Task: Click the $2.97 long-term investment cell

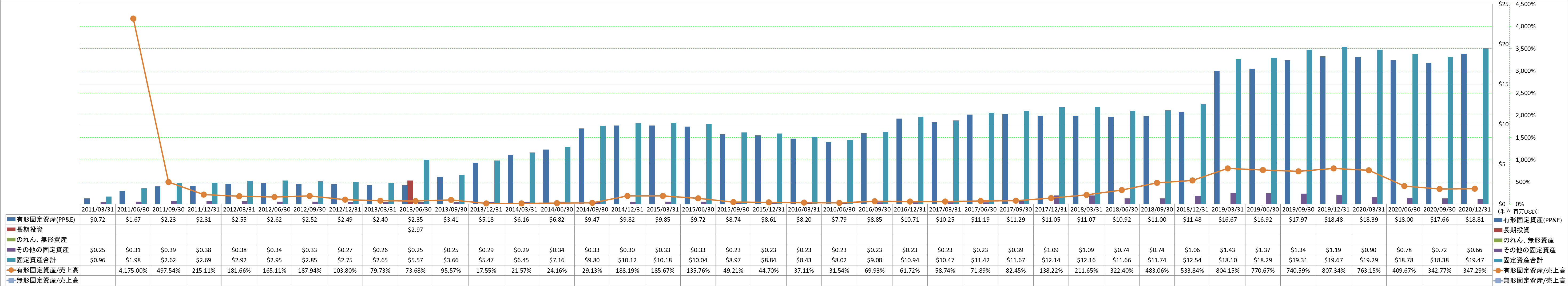Action: pyautogui.click(x=415, y=230)
